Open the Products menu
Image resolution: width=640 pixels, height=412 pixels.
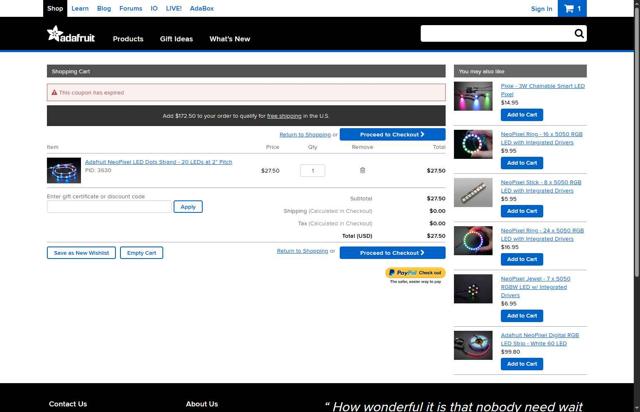pos(128,39)
